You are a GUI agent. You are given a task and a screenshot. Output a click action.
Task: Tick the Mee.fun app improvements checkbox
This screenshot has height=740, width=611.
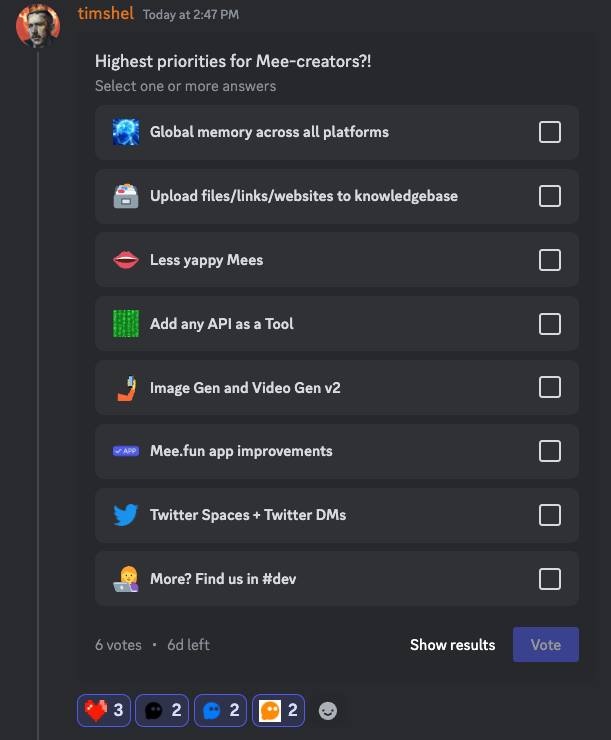click(550, 451)
